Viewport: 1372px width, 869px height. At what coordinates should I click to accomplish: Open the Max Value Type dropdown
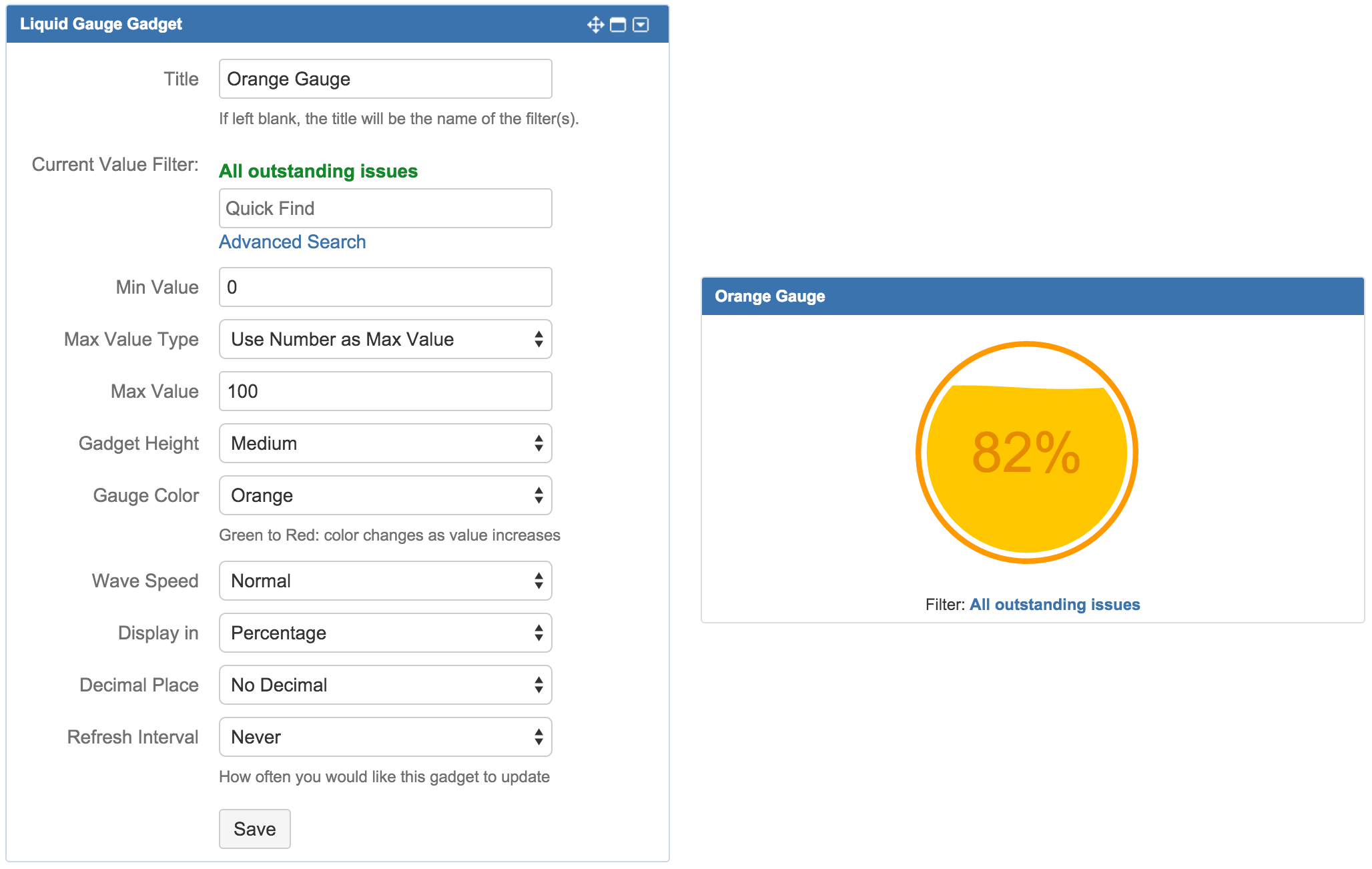385,339
